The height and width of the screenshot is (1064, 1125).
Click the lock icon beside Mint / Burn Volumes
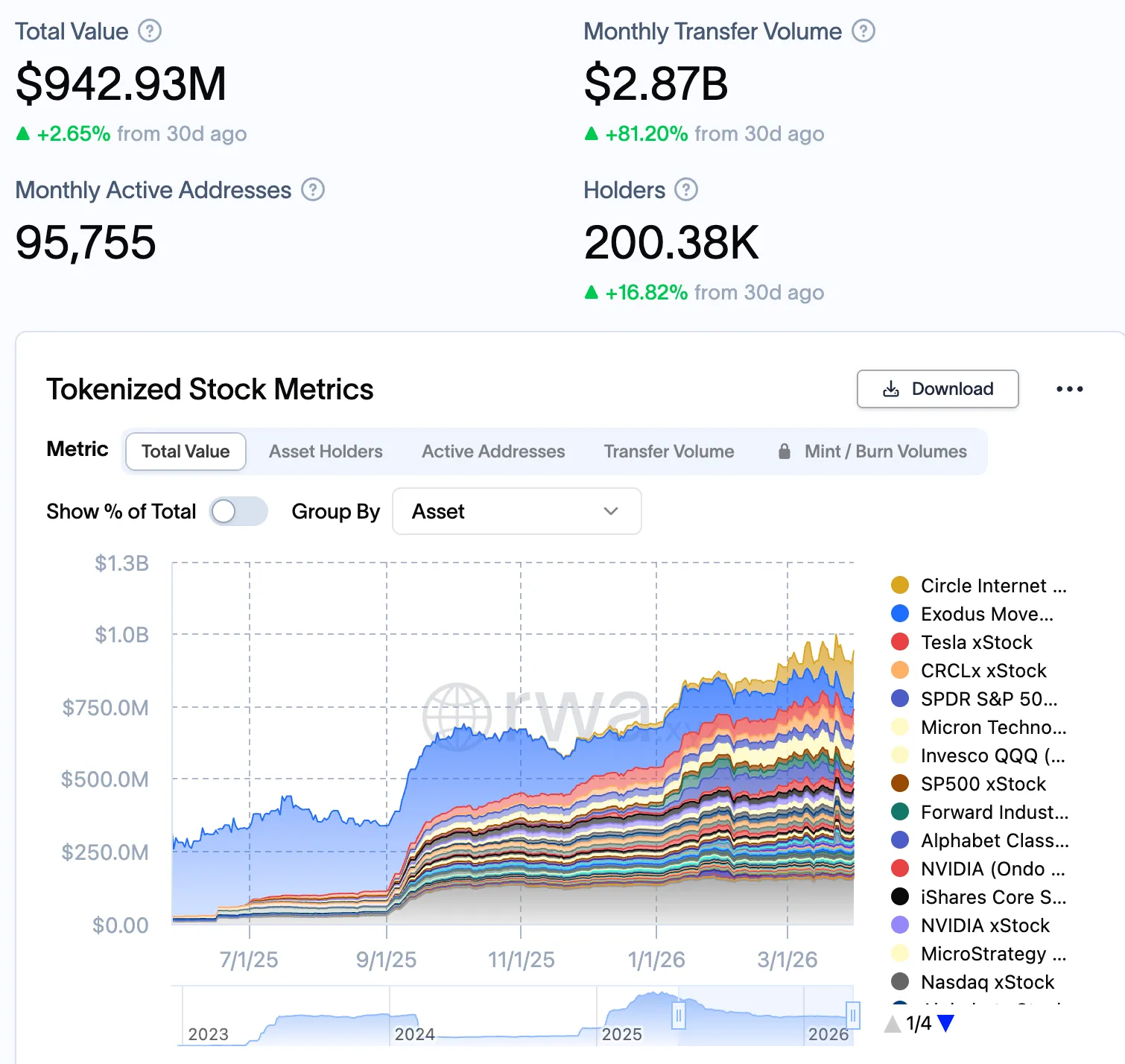click(784, 452)
